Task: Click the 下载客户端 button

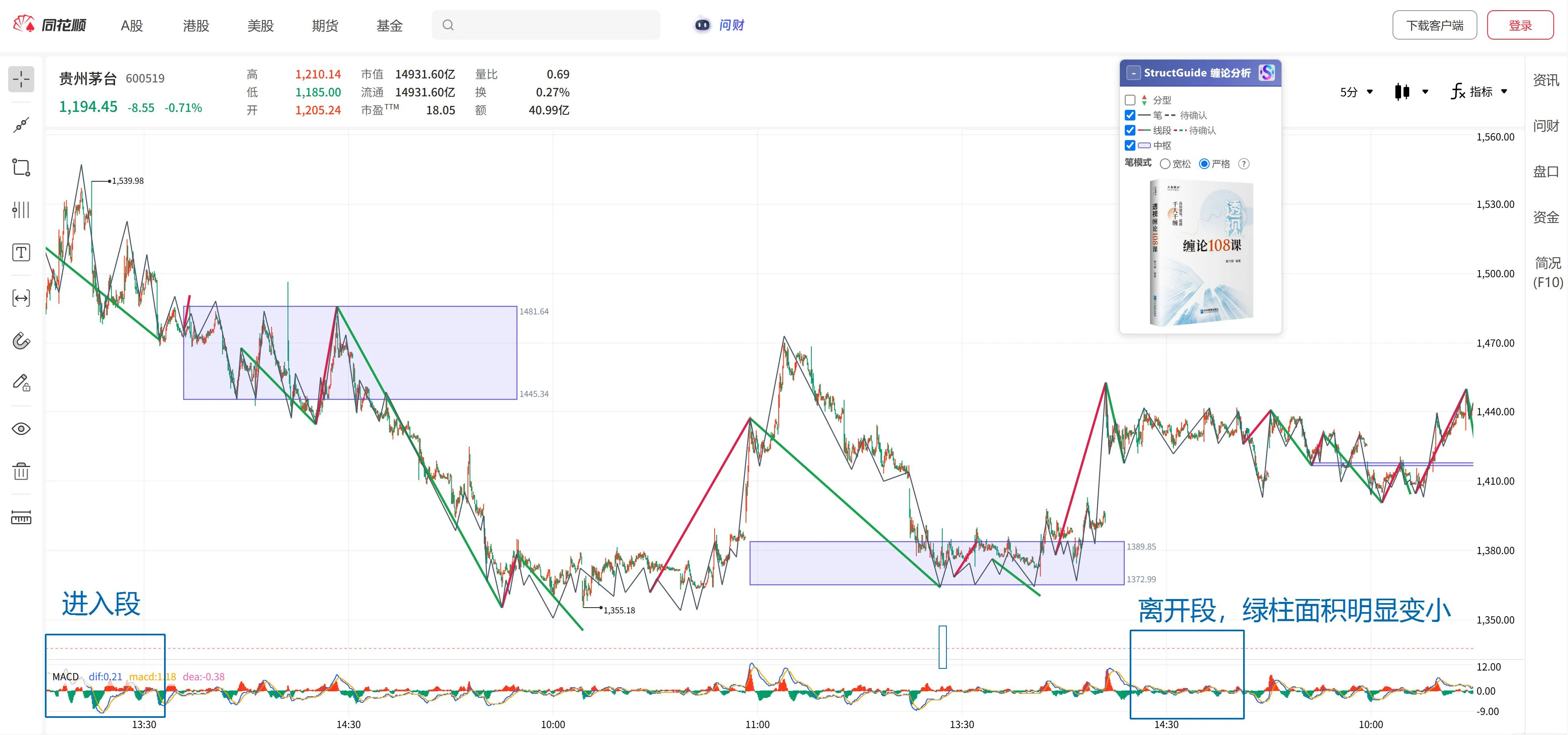Action: pyautogui.click(x=1435, y=25)
